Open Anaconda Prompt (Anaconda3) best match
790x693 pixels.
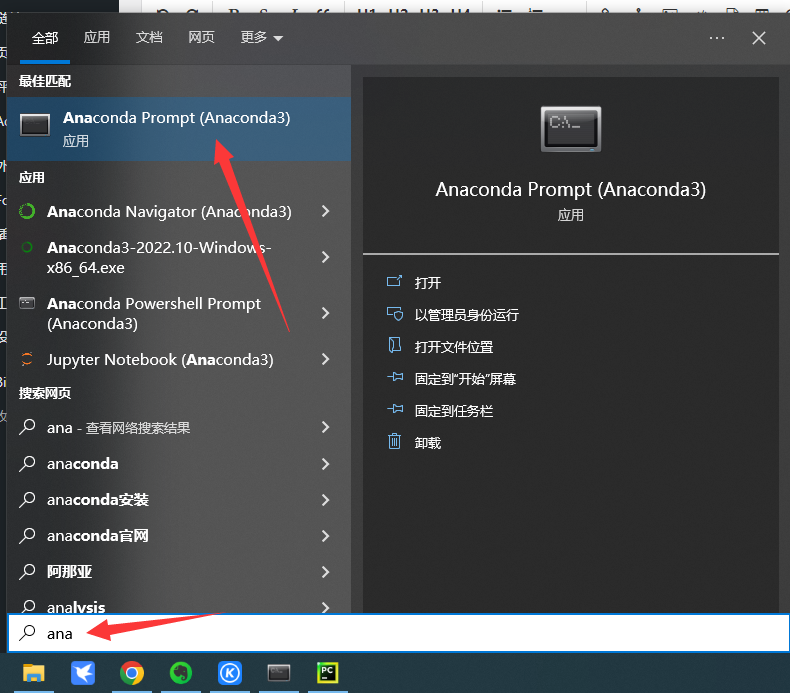pos(179,129)
